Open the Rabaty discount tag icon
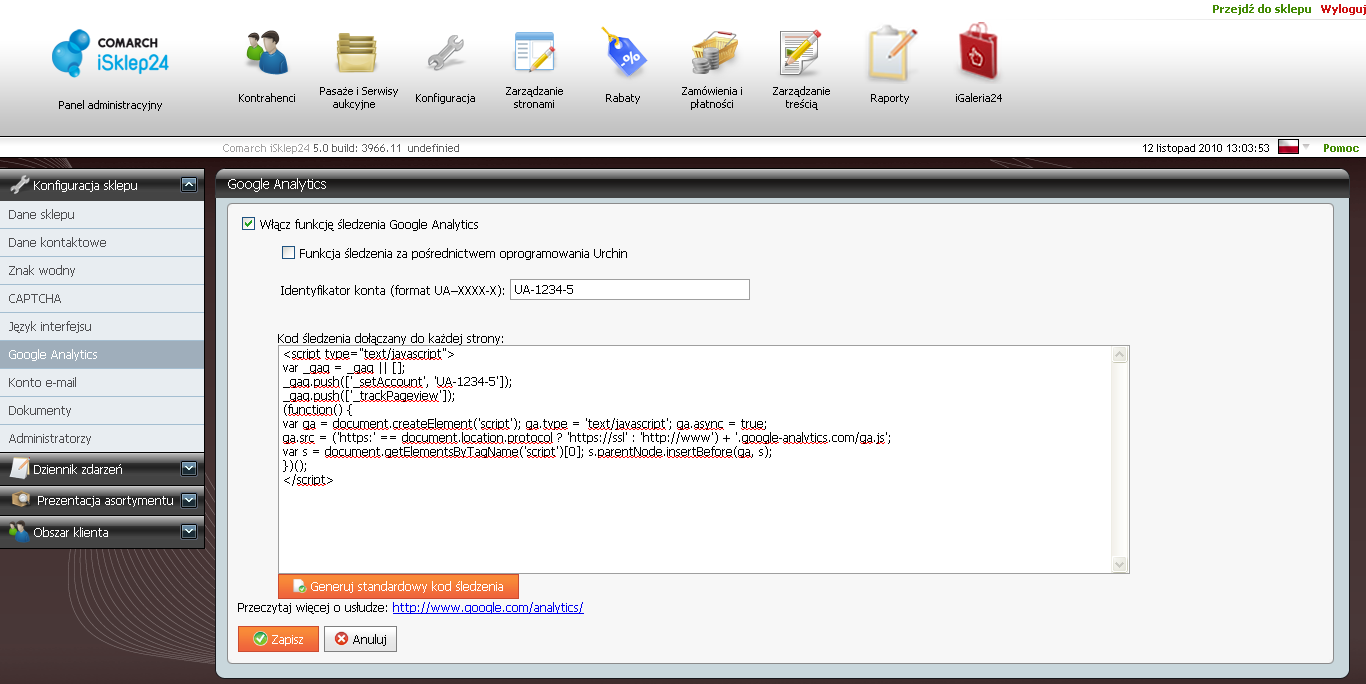The height and width of the screenshot is (684, 1366). [623, 52]
